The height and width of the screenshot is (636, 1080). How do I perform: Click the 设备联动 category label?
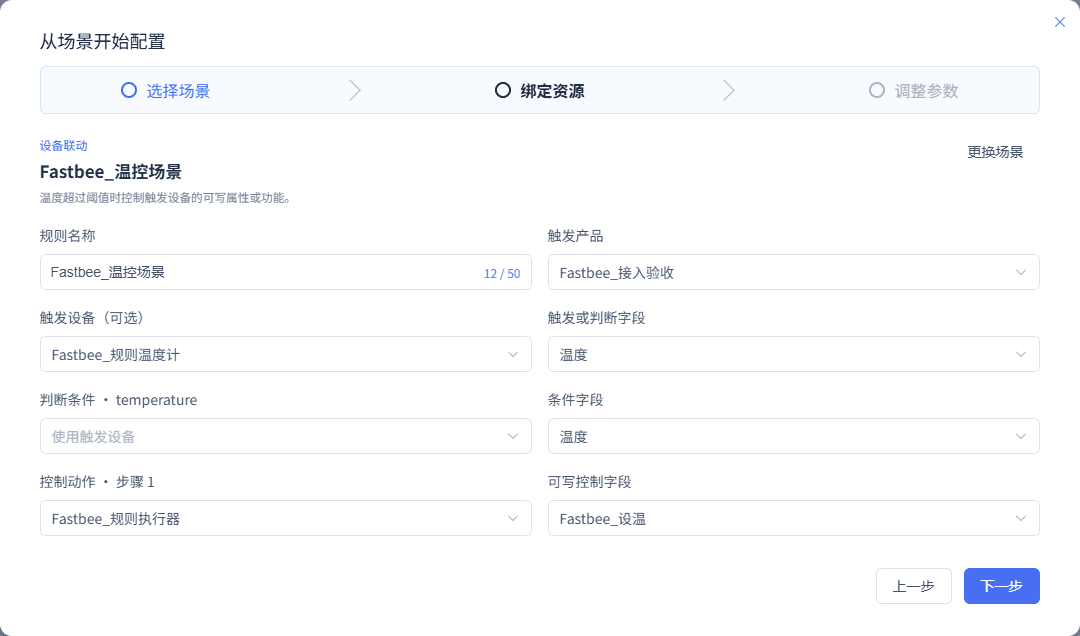[63, 145]
